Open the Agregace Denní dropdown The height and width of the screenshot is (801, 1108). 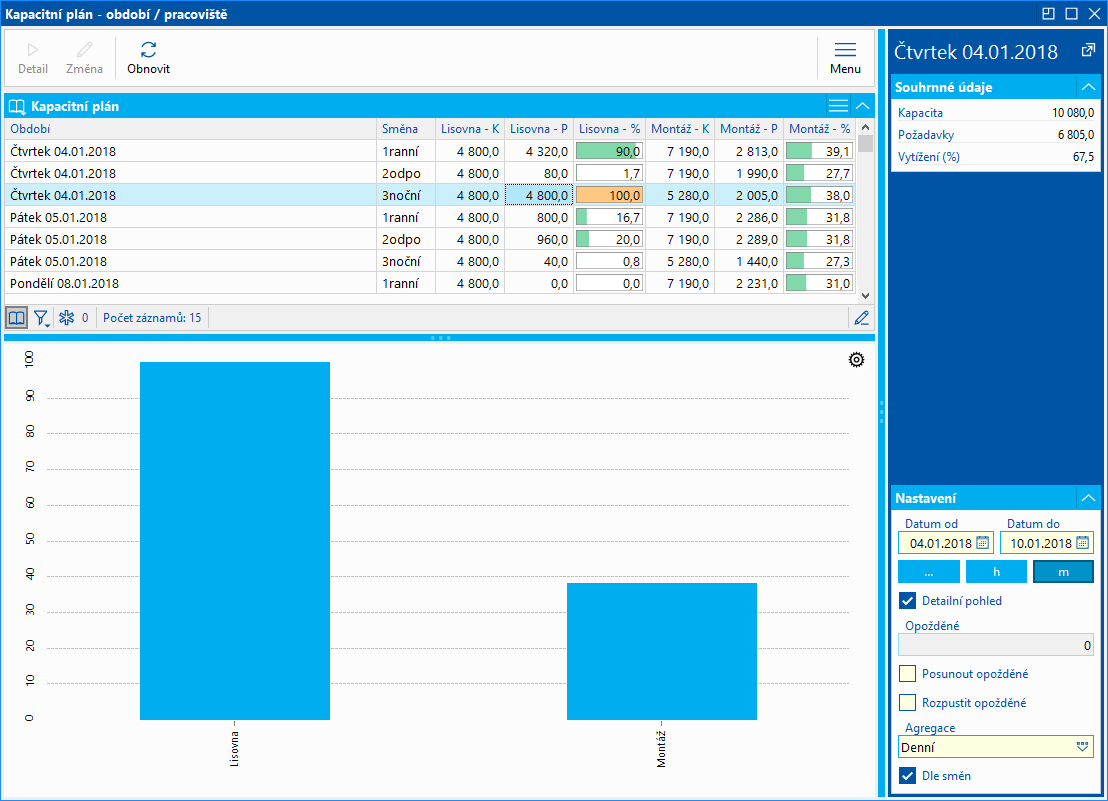coord(1081,747)
